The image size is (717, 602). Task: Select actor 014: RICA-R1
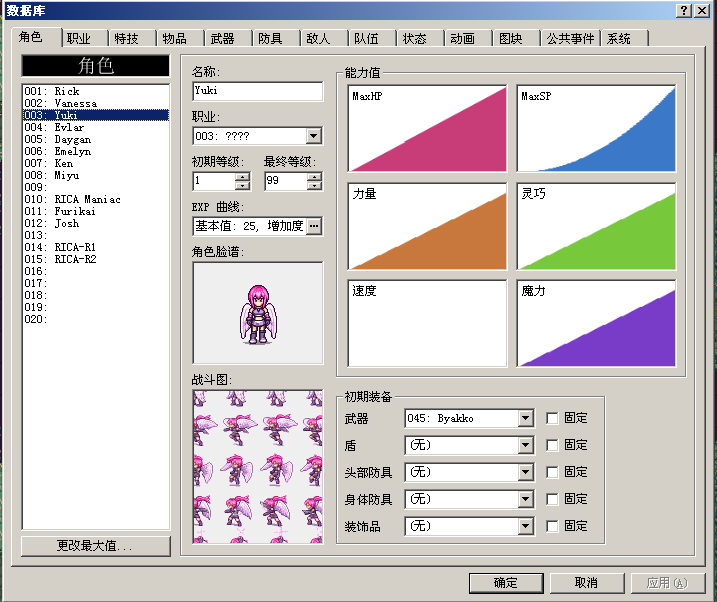click(96, 247)
